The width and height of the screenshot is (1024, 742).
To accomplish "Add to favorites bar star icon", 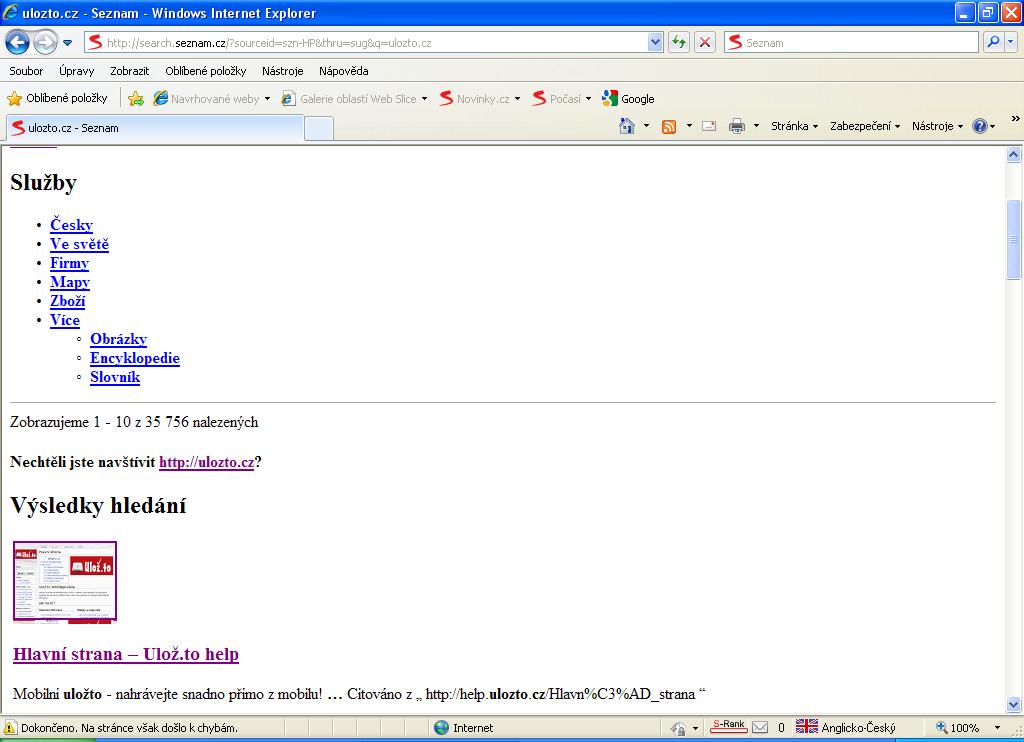I will [x=136, y=99].
